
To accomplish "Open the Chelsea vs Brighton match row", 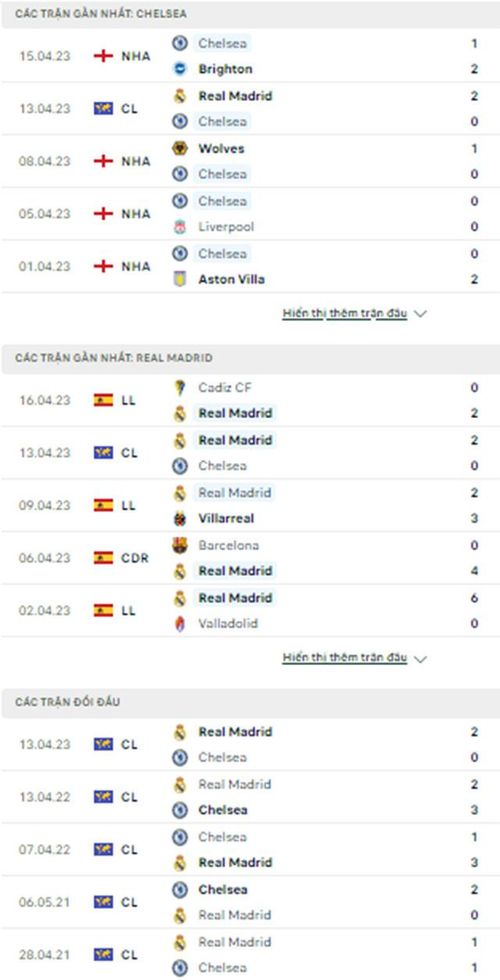I will 250,56.
